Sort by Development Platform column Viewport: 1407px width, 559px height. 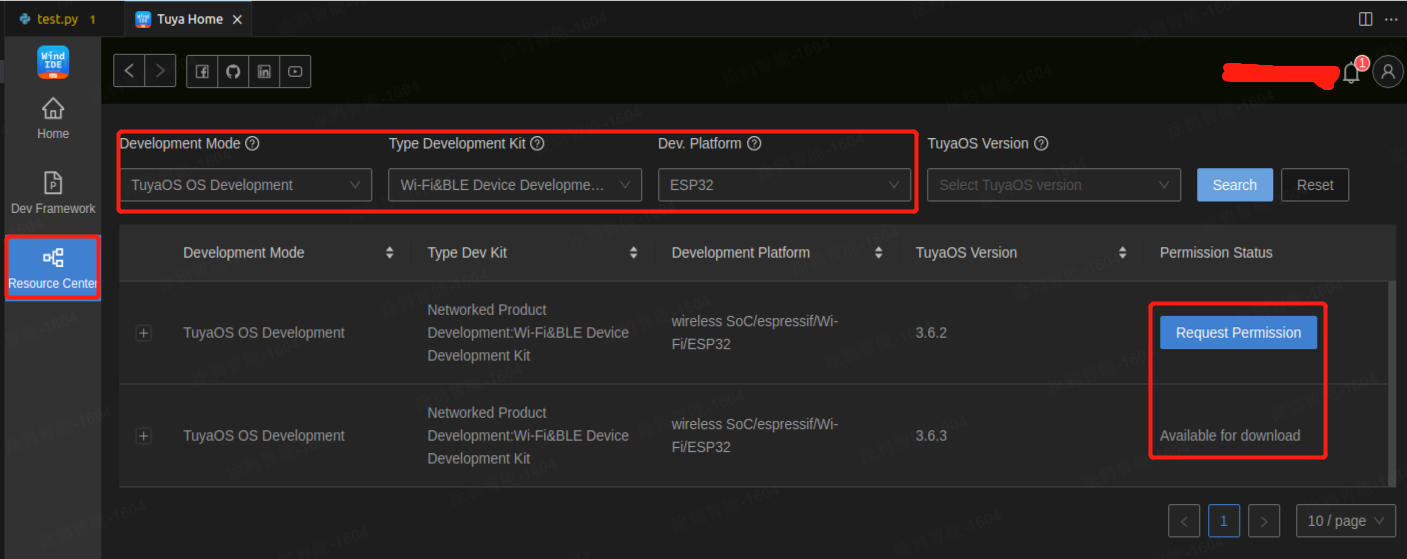[878, 253]
